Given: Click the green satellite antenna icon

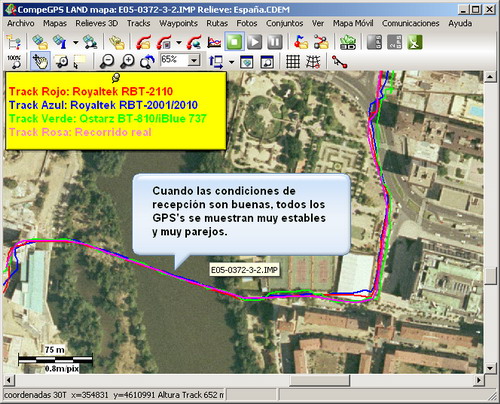Looking at the screenshot, I should (x=415, y=42).
